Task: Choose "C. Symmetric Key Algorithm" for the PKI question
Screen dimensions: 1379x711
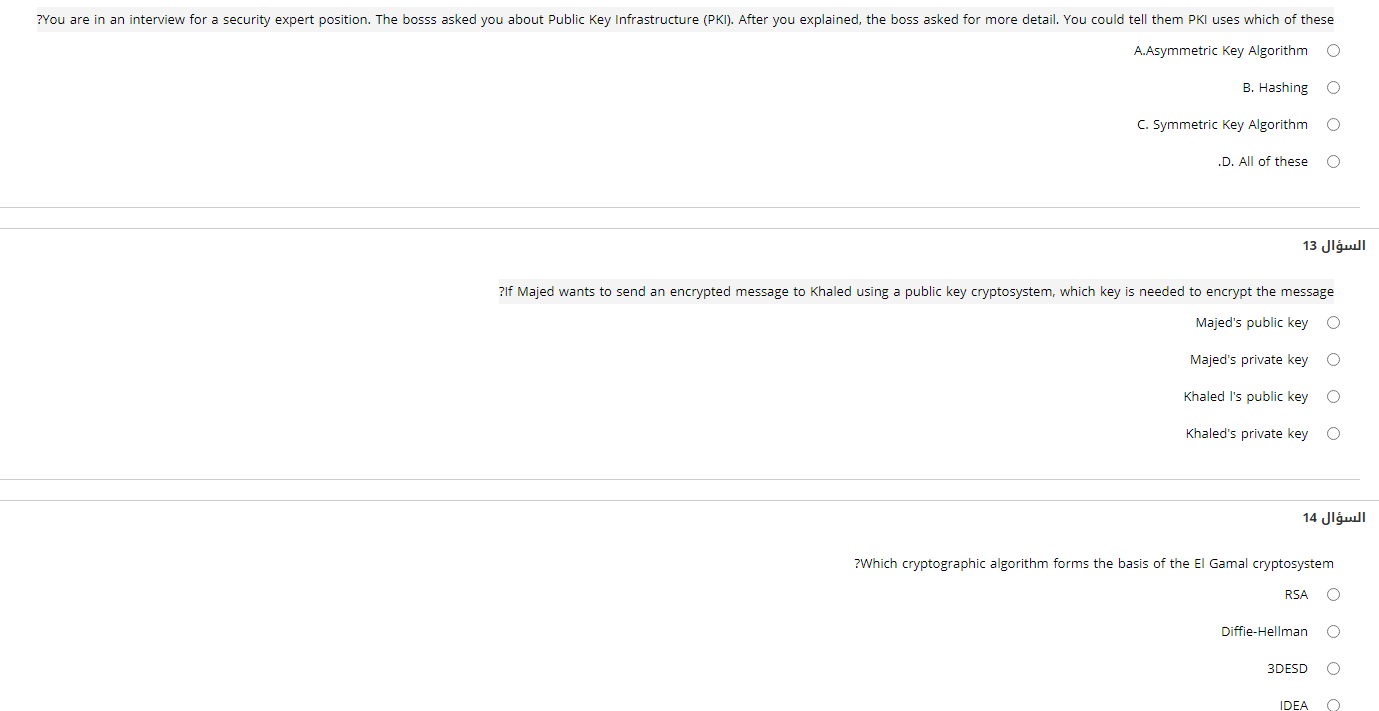Action: (x=1333, y=124)
